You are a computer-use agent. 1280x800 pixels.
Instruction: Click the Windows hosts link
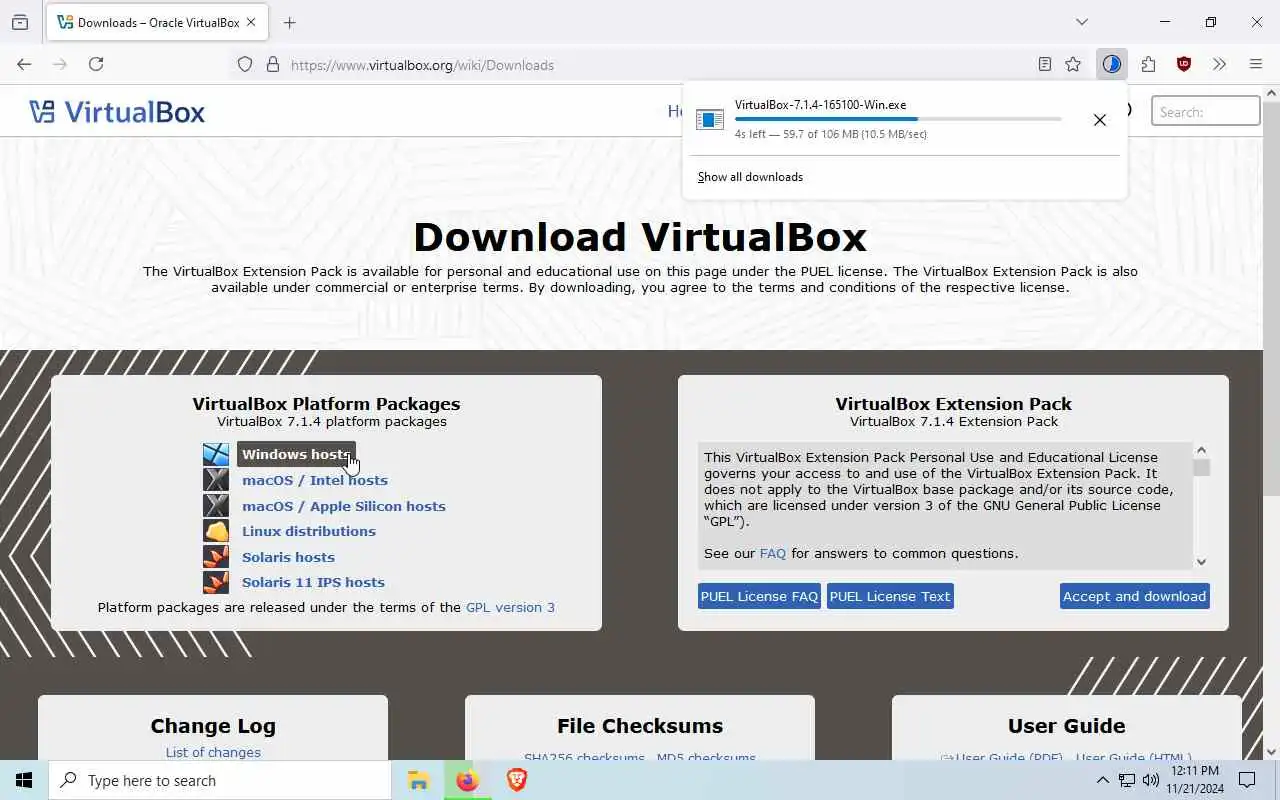tap(296, 454)
